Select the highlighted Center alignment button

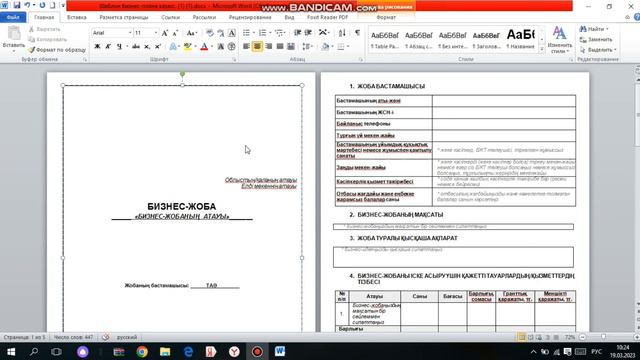click(x=257, y=47)
